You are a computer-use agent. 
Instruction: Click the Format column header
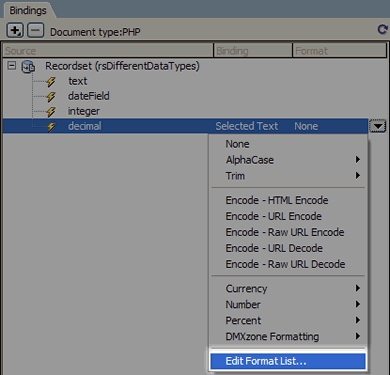pyautogui.click(x=340, y=51)
